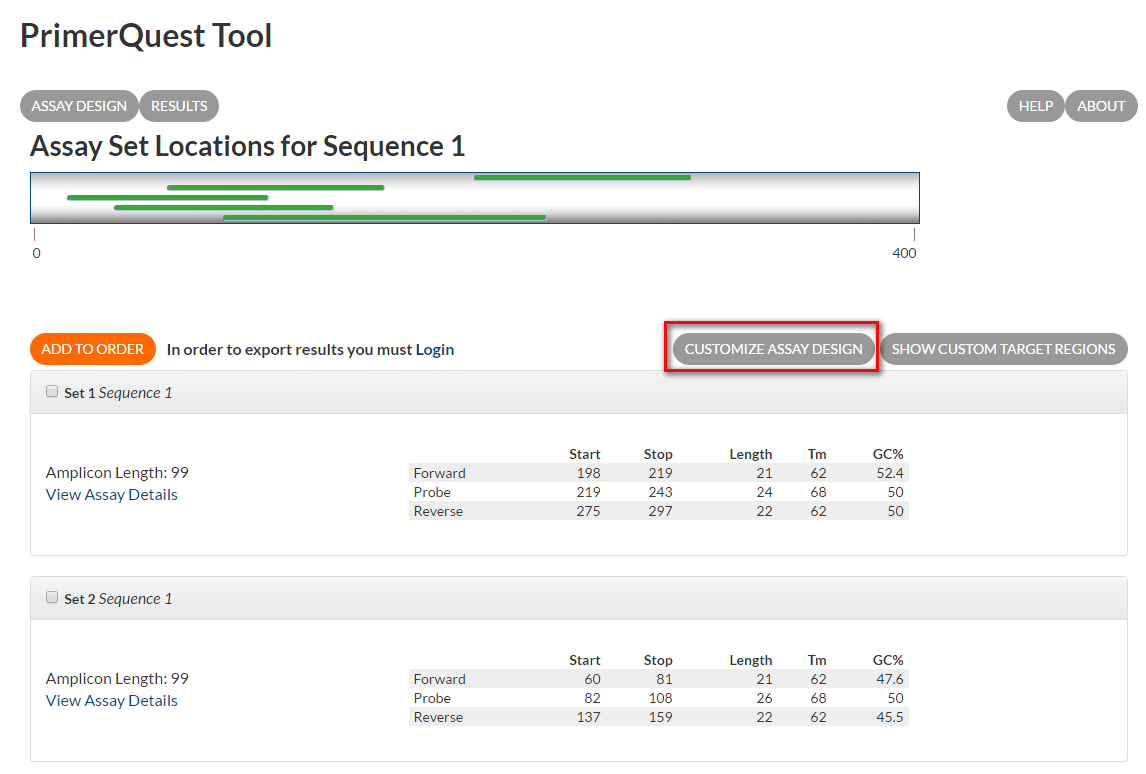Click Stop value 297 in Set 1
The width and height of the screenshot is (1146, 774).
(x=660, y=511)
